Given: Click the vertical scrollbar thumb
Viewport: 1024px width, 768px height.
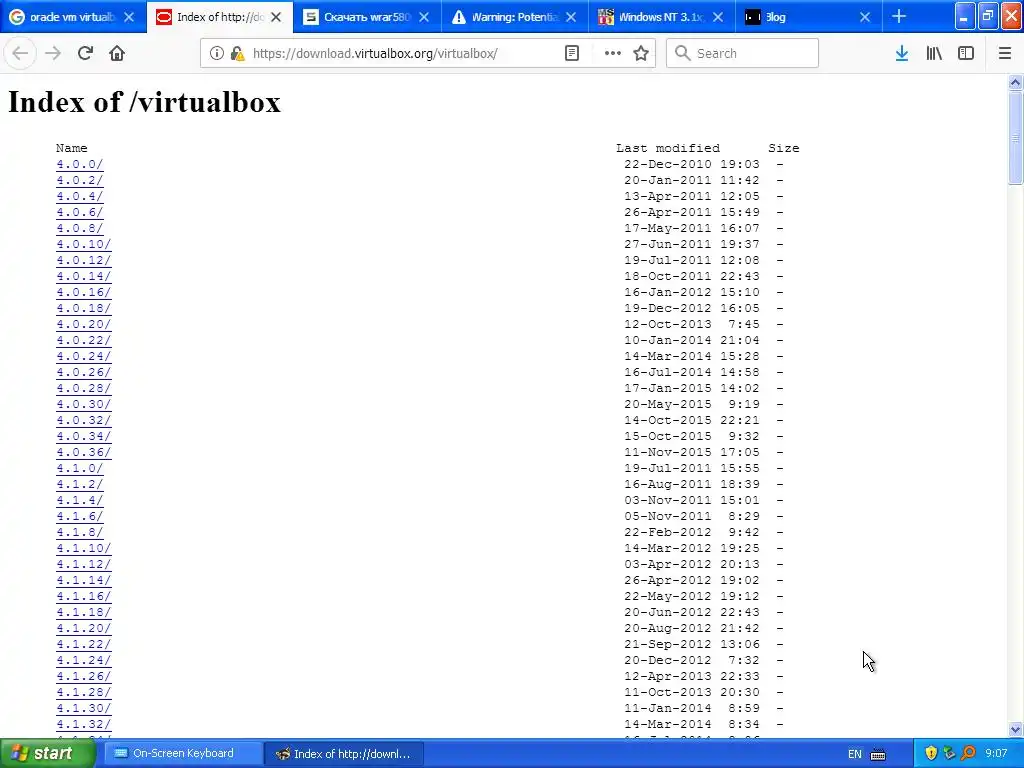Looking at the screenshot, I should (1015, 137).
